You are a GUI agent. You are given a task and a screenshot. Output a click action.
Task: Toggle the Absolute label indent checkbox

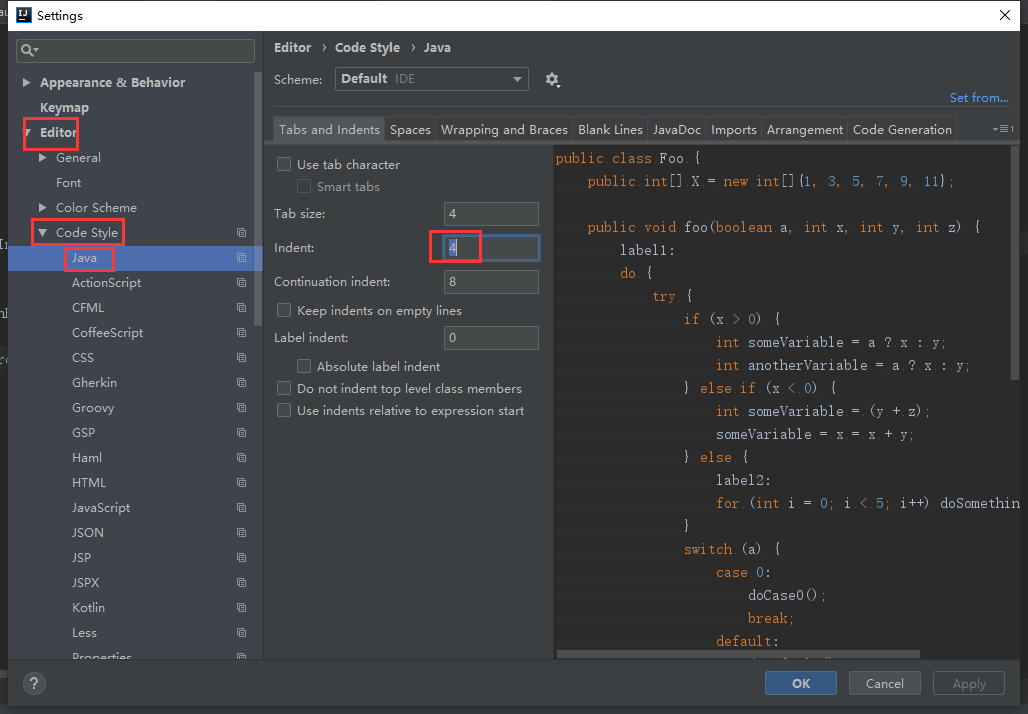(304, 366)
